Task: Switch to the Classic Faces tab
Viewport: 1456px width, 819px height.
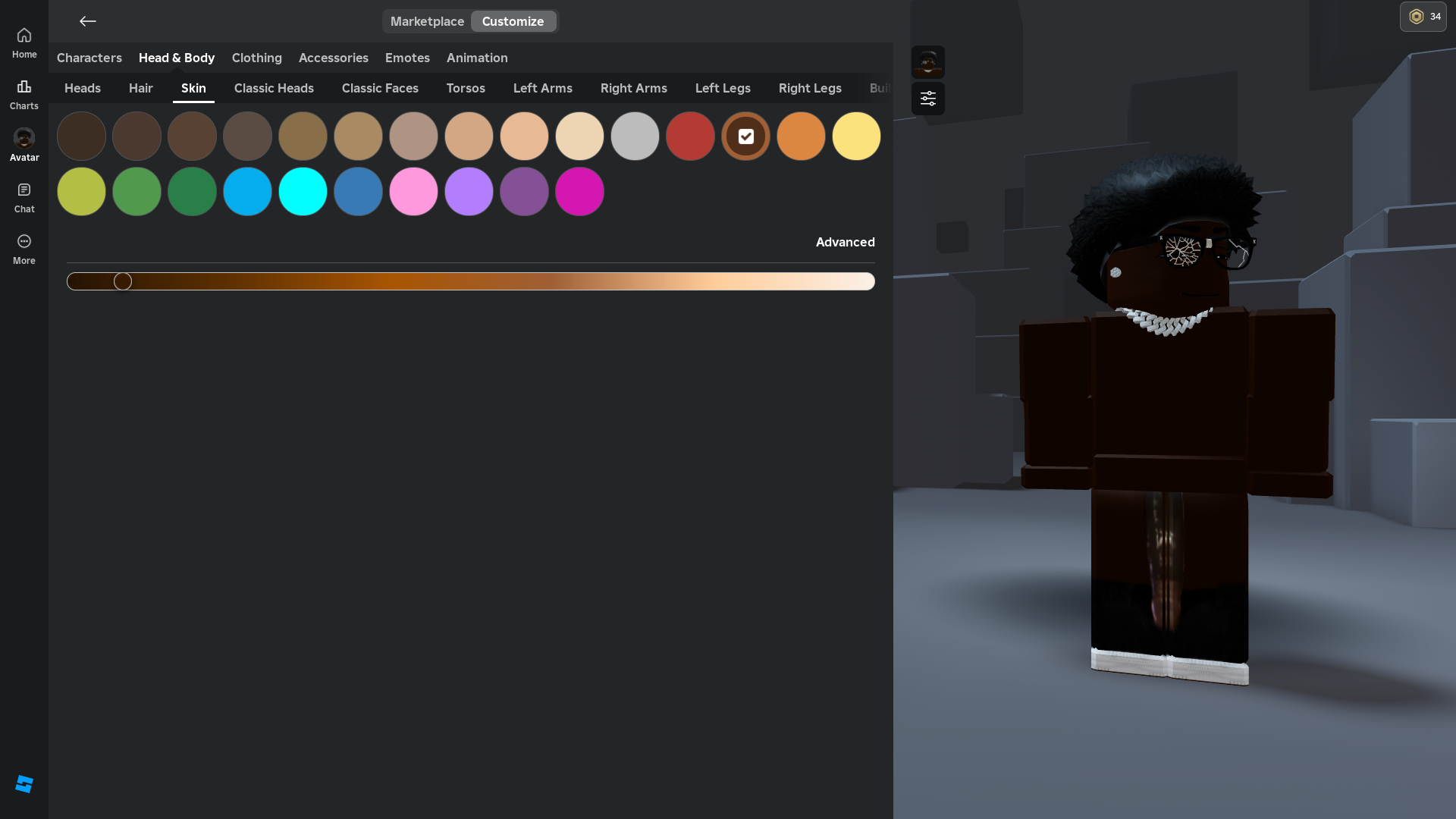Action: [x=380, y=88]
